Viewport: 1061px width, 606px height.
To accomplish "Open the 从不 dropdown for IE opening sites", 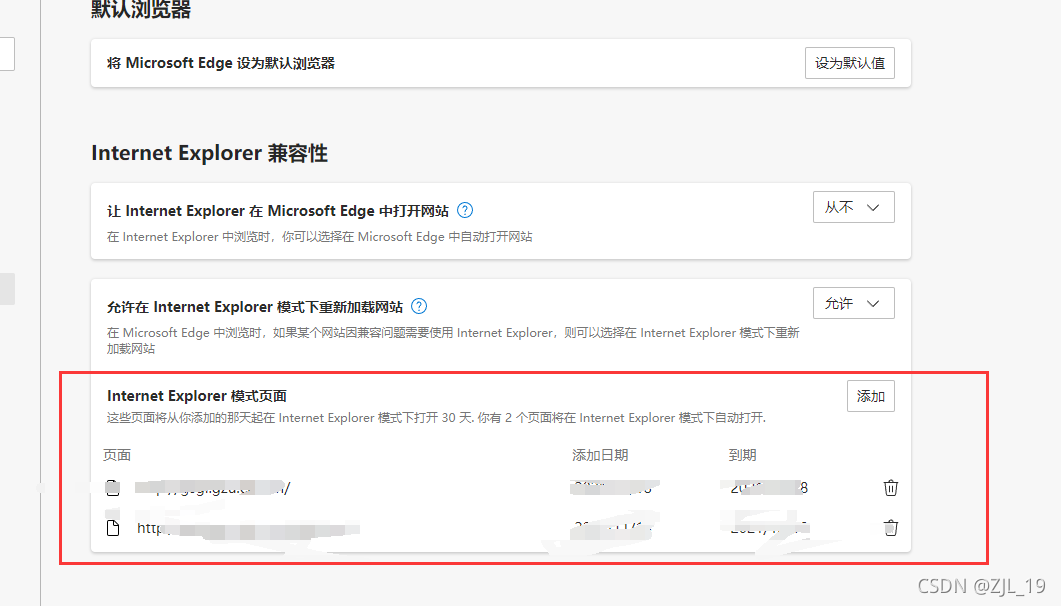I will [x=853, y=207].
